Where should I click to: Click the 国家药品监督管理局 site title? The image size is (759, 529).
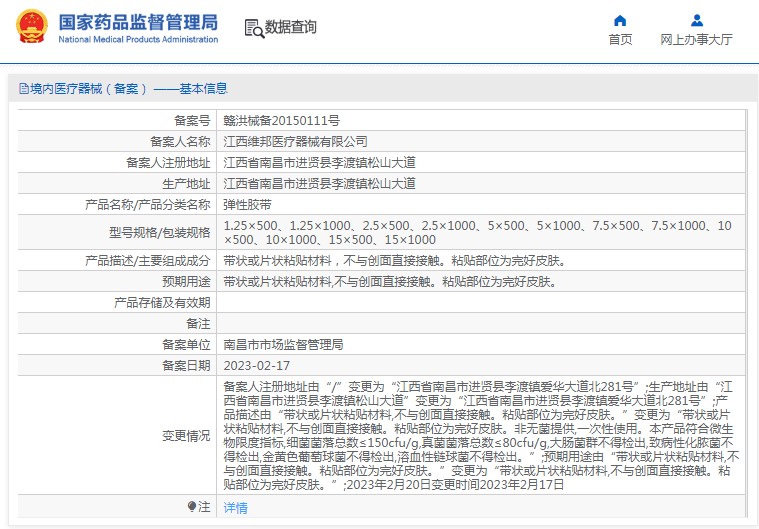(138, 22)
